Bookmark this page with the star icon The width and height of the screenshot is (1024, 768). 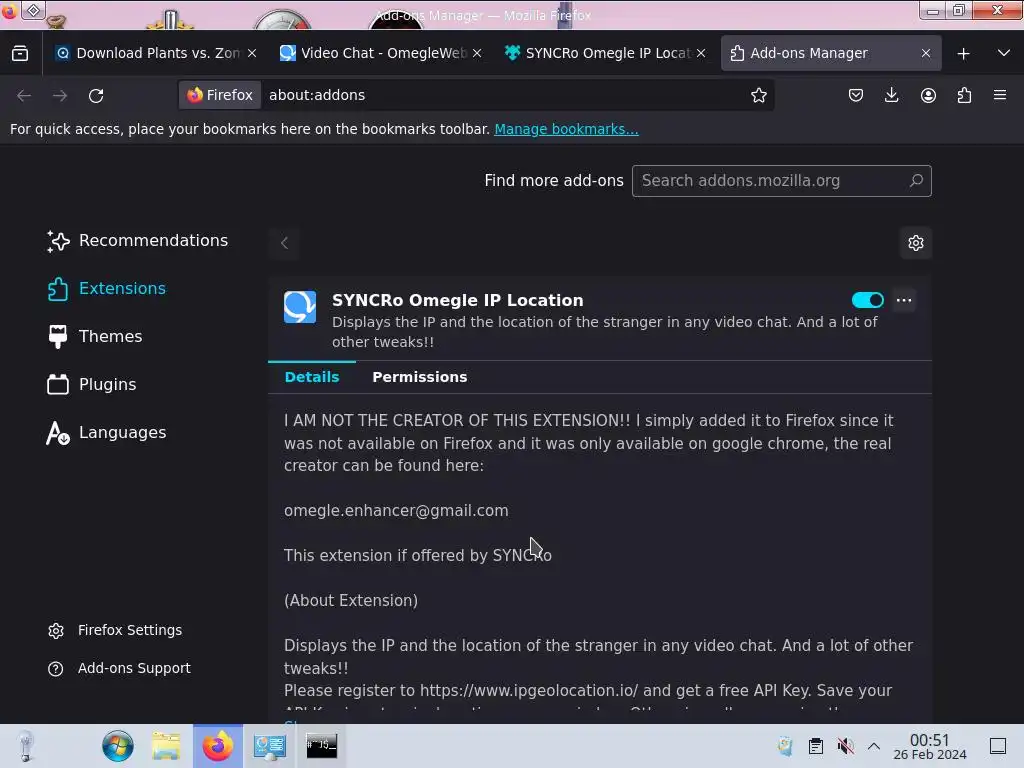(x=758, y=95)
